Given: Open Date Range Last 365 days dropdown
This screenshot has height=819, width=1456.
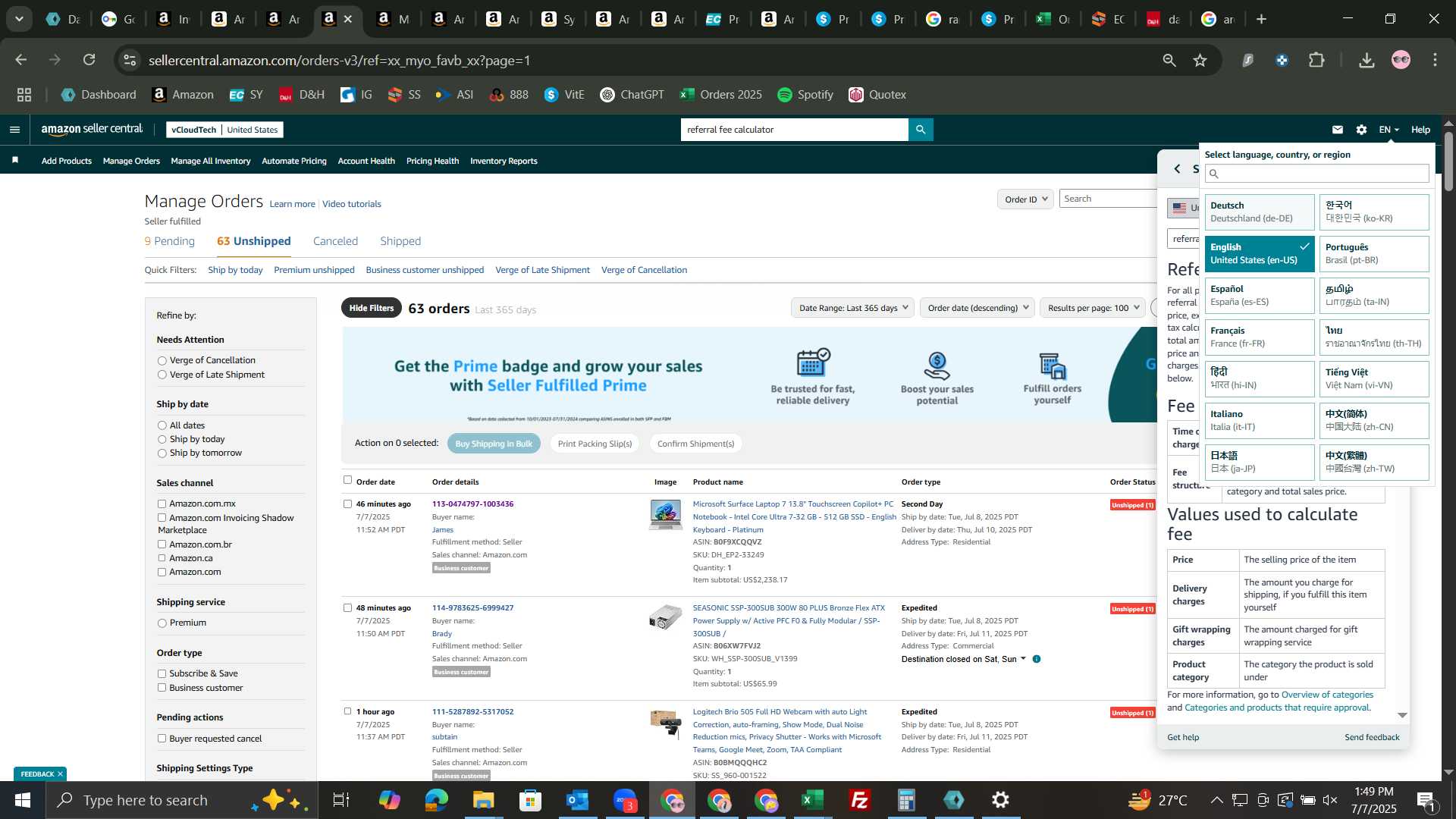Looking at the screenshot, I should click(x=852, y=308).
